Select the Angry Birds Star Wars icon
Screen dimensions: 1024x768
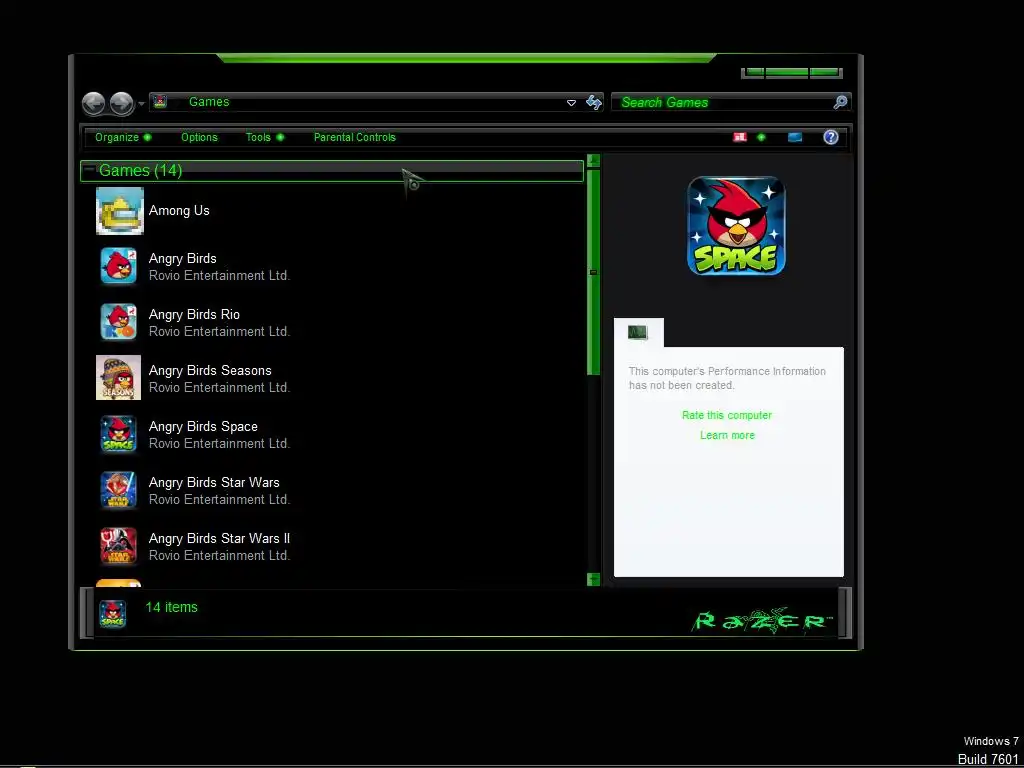[x=118, y=490]
